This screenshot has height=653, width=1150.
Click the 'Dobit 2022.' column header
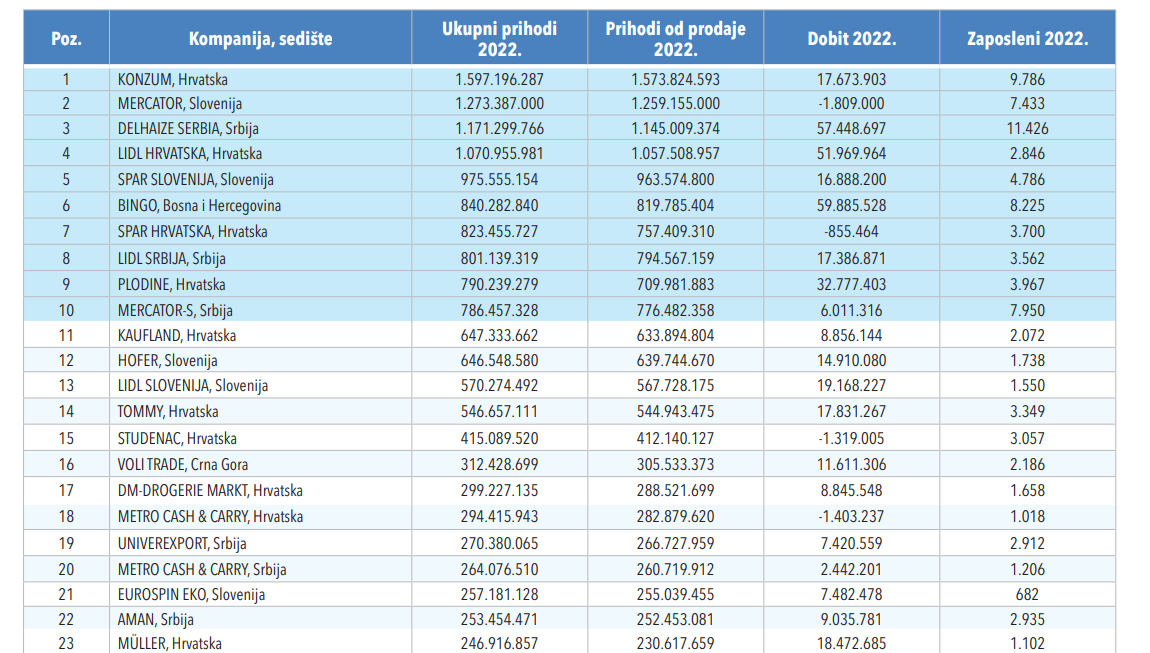click(851, 39)
